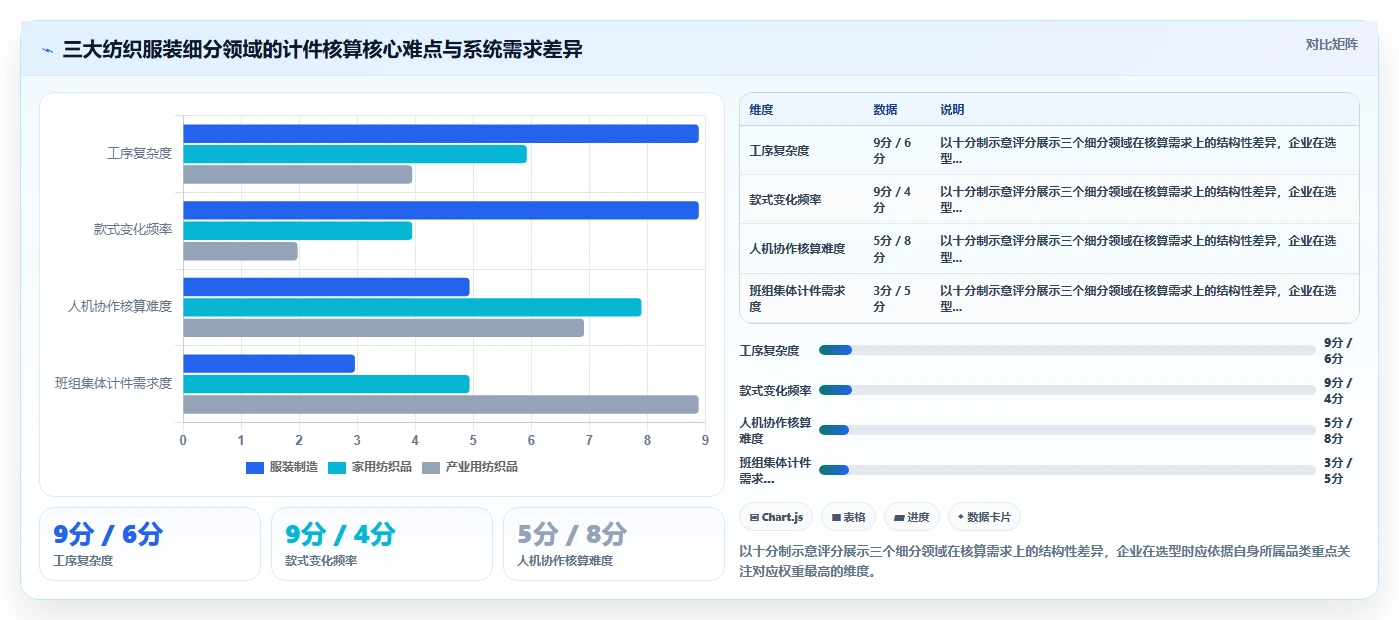This screenshot has height=620, width=1399.
Task: Click the panel title about 计件核算核心难点
Action: pos(322,50)
